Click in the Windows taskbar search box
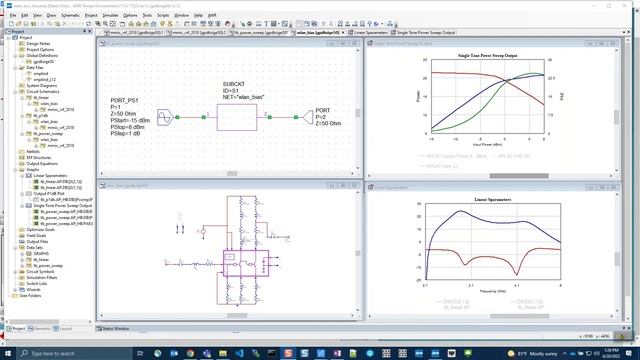 74,353
